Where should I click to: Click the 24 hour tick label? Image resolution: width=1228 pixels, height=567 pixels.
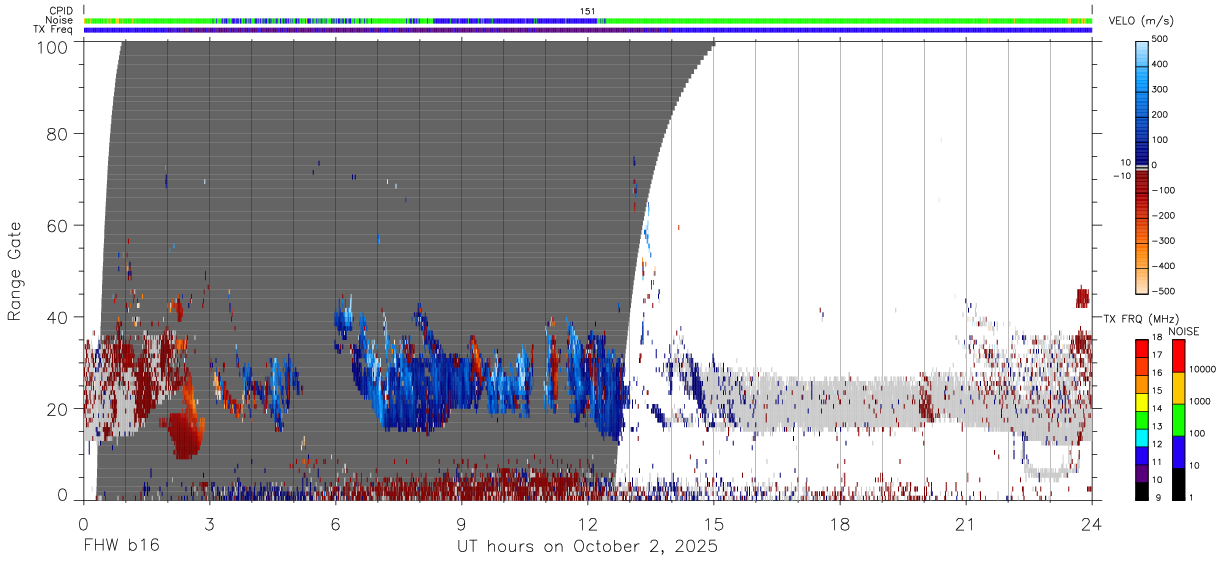coord(1092,523)
